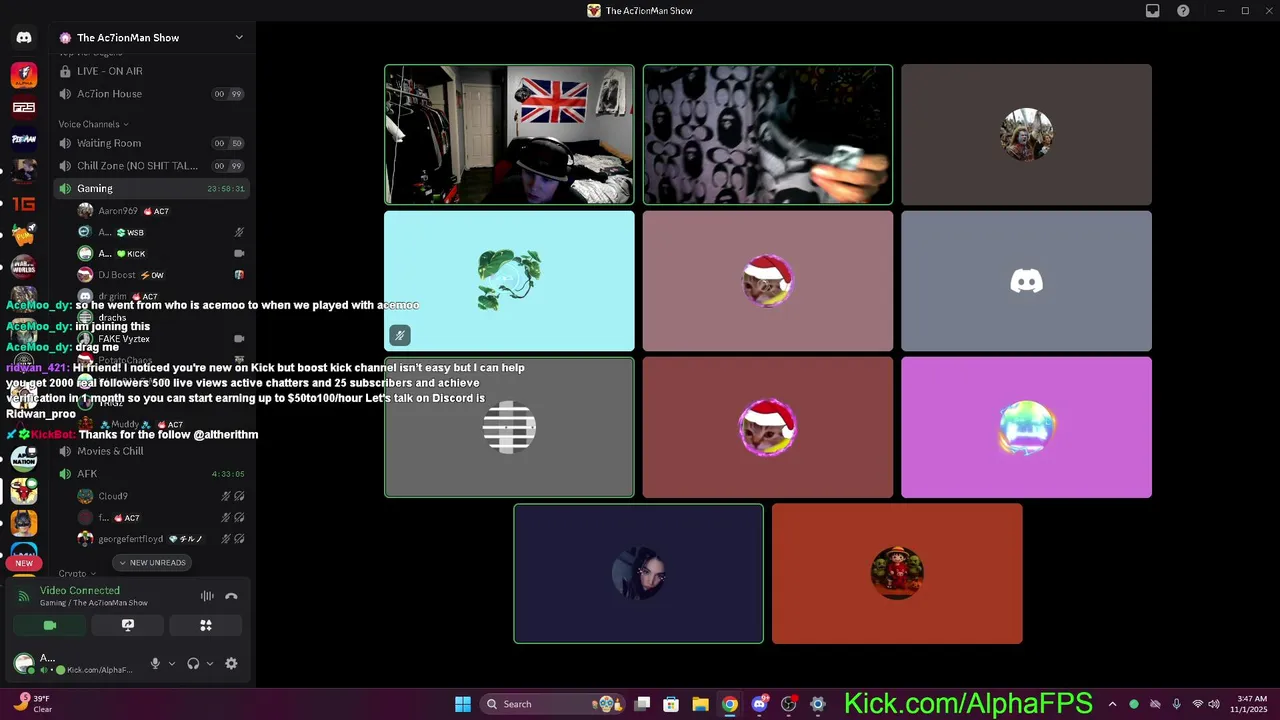Image resolution: width=1280 pixels, height=720 pixels.
Task: Open the Batman avatar server icon
Action: click(x=24, y=523)
